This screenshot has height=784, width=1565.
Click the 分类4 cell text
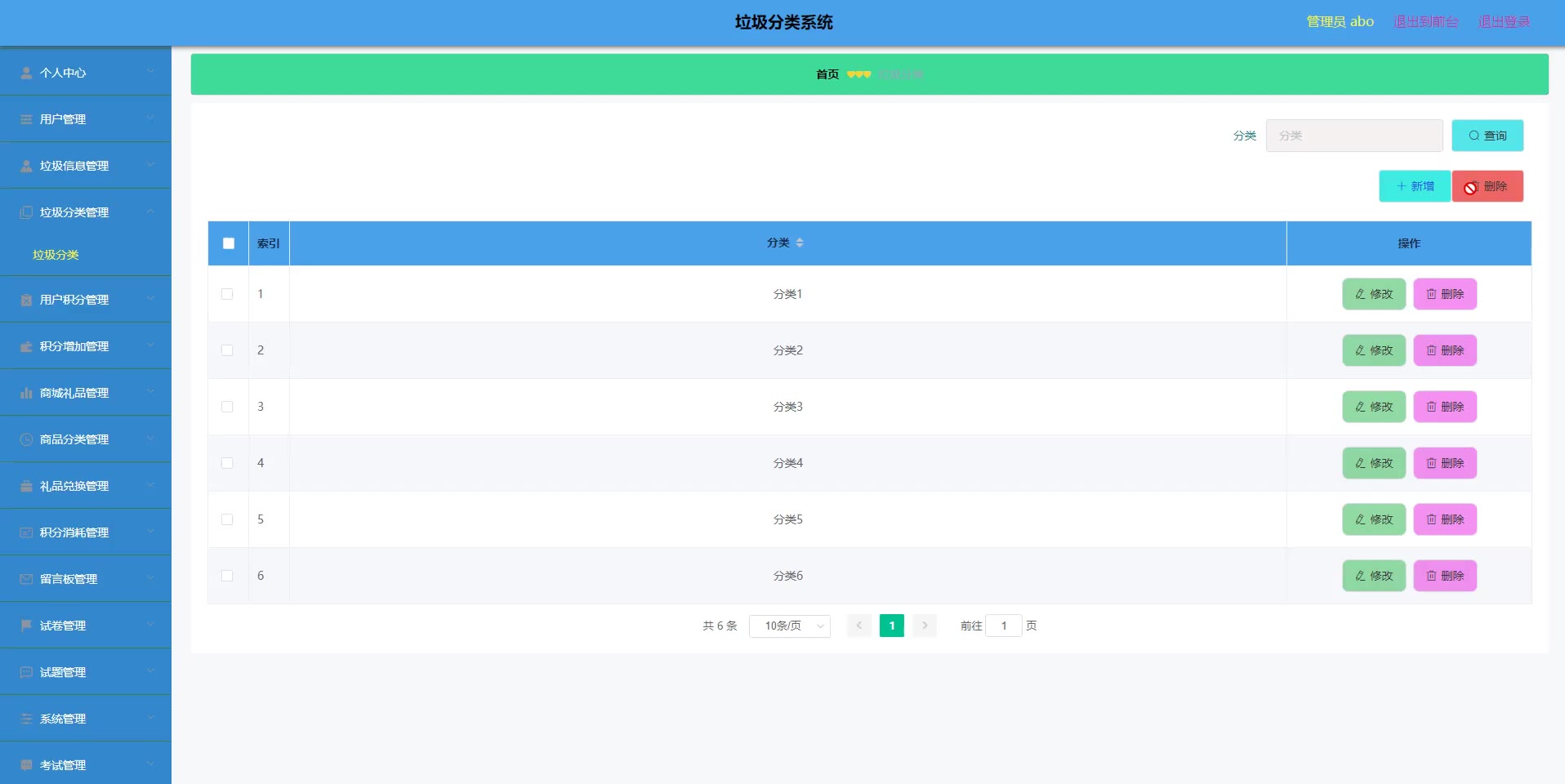(x=788, y=463)
